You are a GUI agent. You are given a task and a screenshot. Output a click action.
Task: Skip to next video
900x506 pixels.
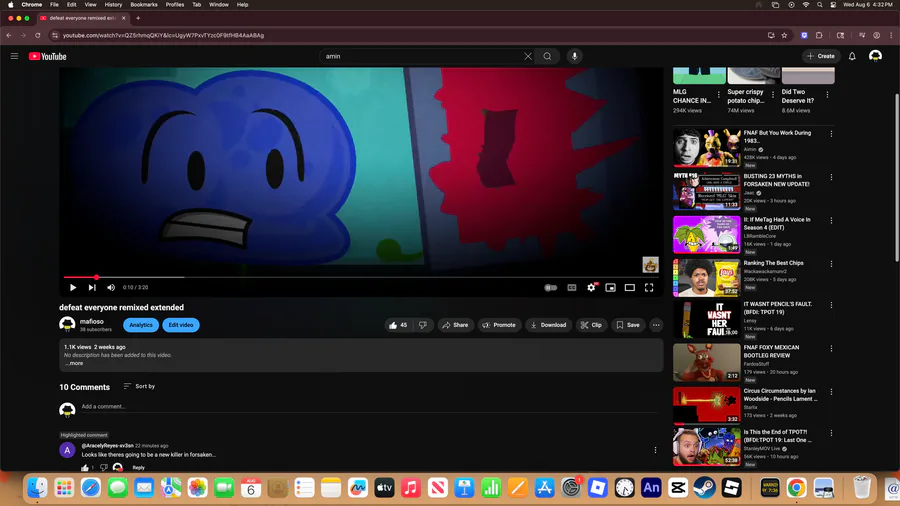(x=92, y=287)
